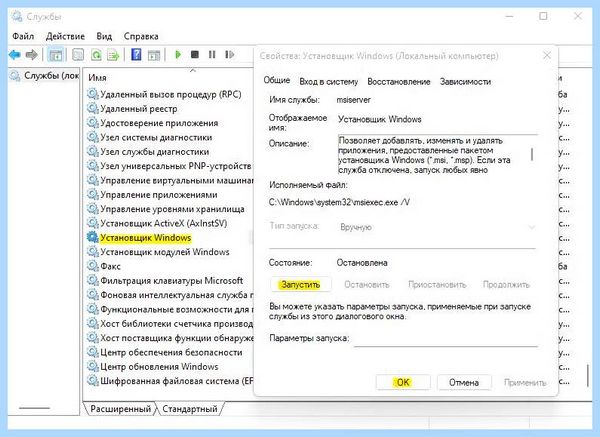This screenshot has width=600, height=437.
Task: Switch to the Зависимости tab
Action: tap(465, 82)
